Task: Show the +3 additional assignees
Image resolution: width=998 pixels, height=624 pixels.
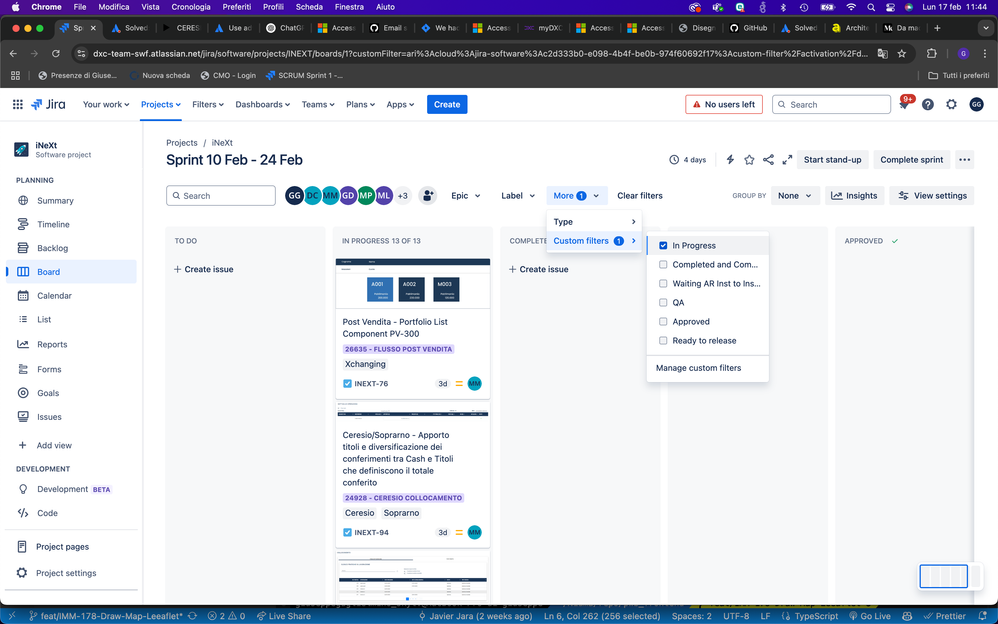Action: click(402, 195)
